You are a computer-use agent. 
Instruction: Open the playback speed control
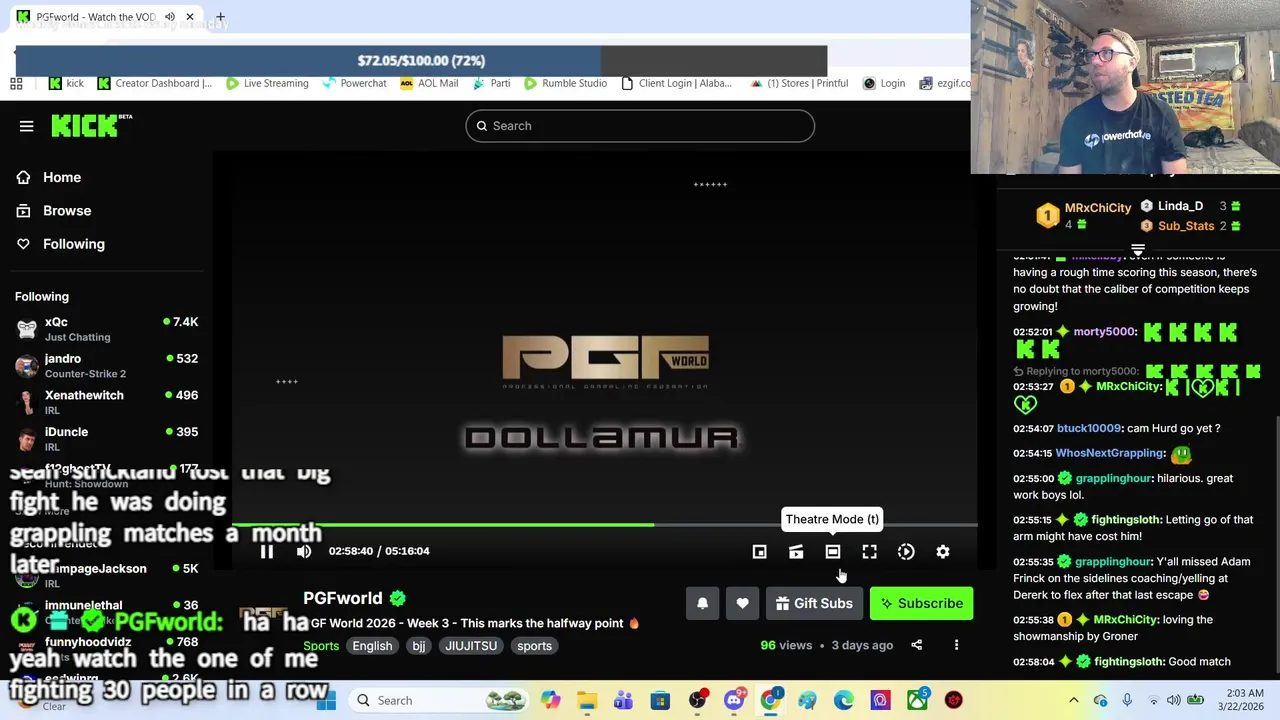pos(906,552)
